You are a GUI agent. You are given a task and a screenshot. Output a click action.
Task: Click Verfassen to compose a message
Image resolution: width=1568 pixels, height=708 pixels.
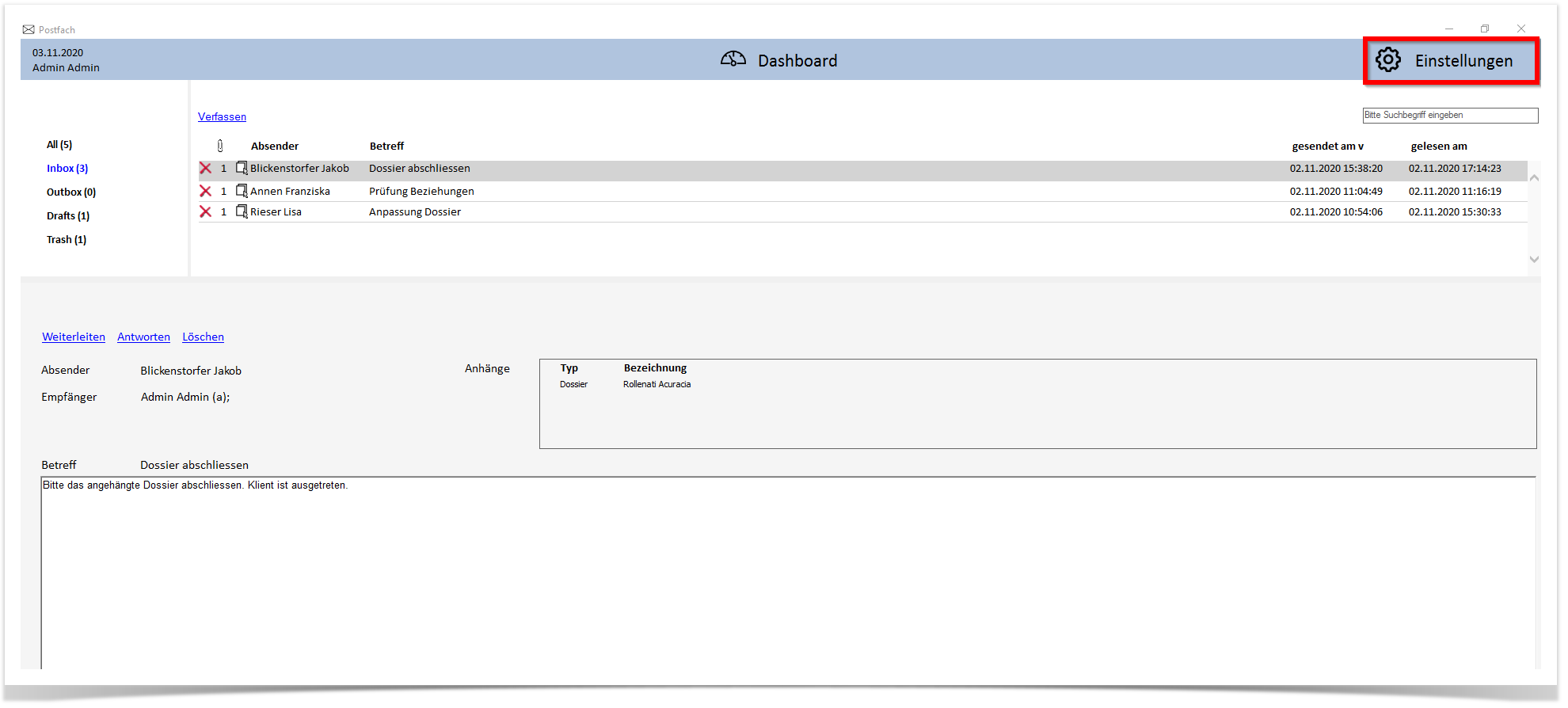point(222,116)
